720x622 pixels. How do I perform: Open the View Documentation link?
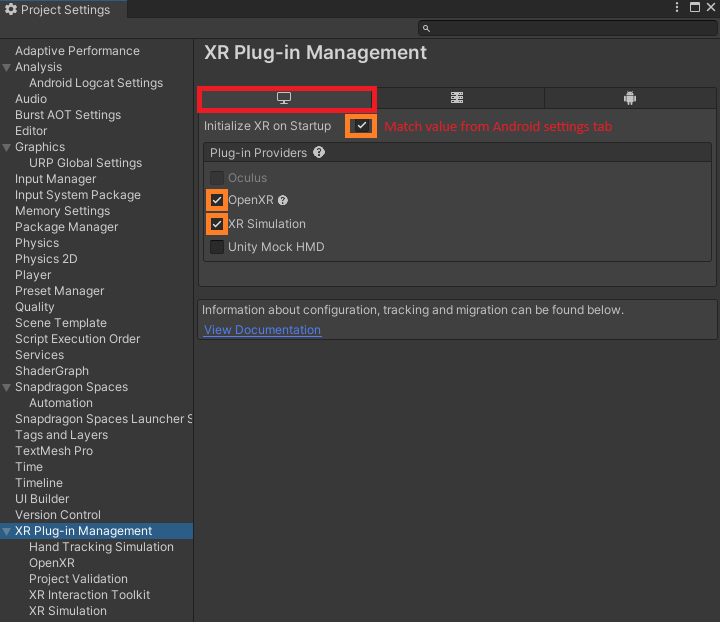pyautogui.click(x=262, y=330)
